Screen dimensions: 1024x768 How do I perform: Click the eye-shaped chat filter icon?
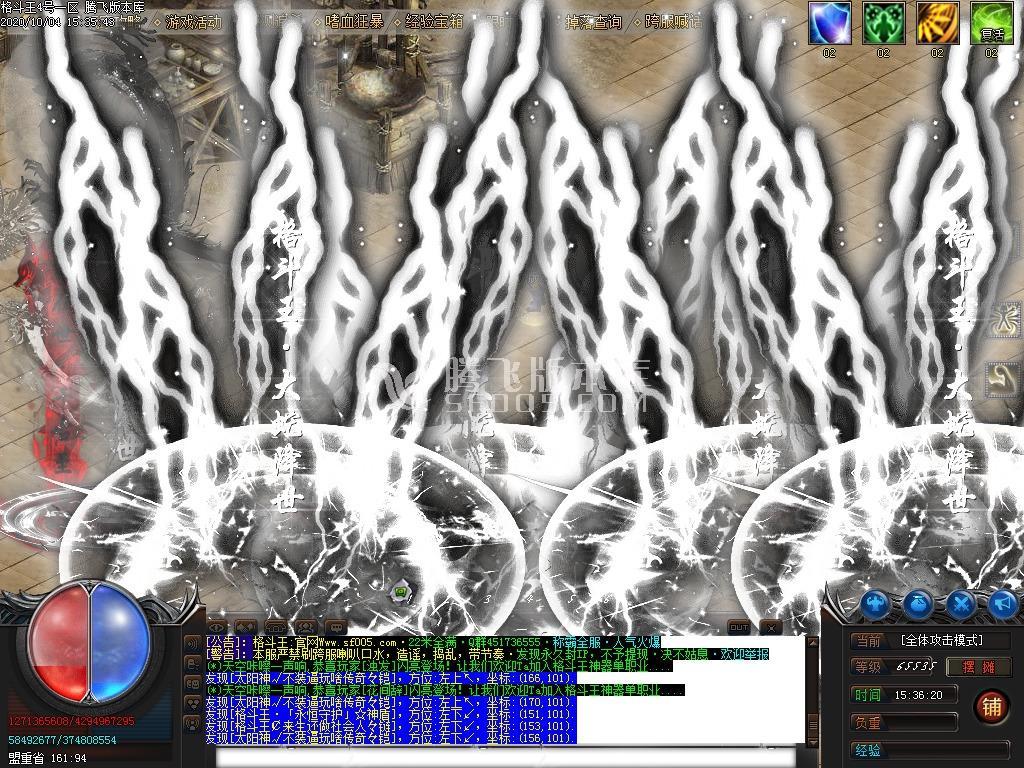click(217, 628)
